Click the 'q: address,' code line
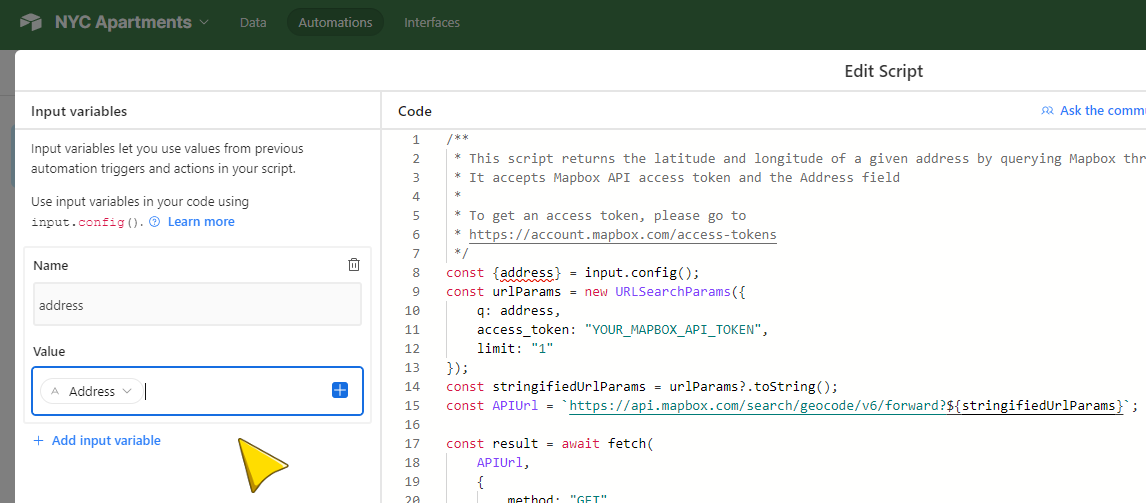Image resolution: width=1146 pixels, height=503 pixels. [x=518, y=311]
